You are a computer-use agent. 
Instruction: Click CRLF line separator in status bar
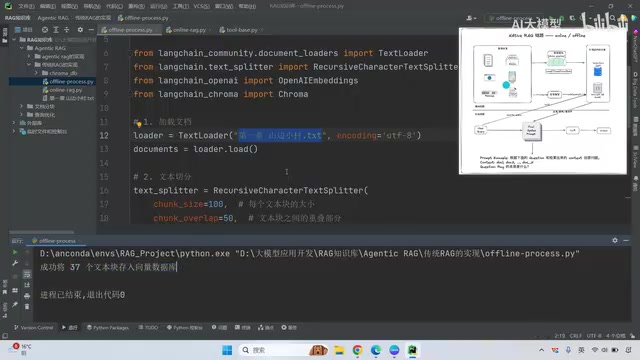pyautogui.click(x=576, y=336)
